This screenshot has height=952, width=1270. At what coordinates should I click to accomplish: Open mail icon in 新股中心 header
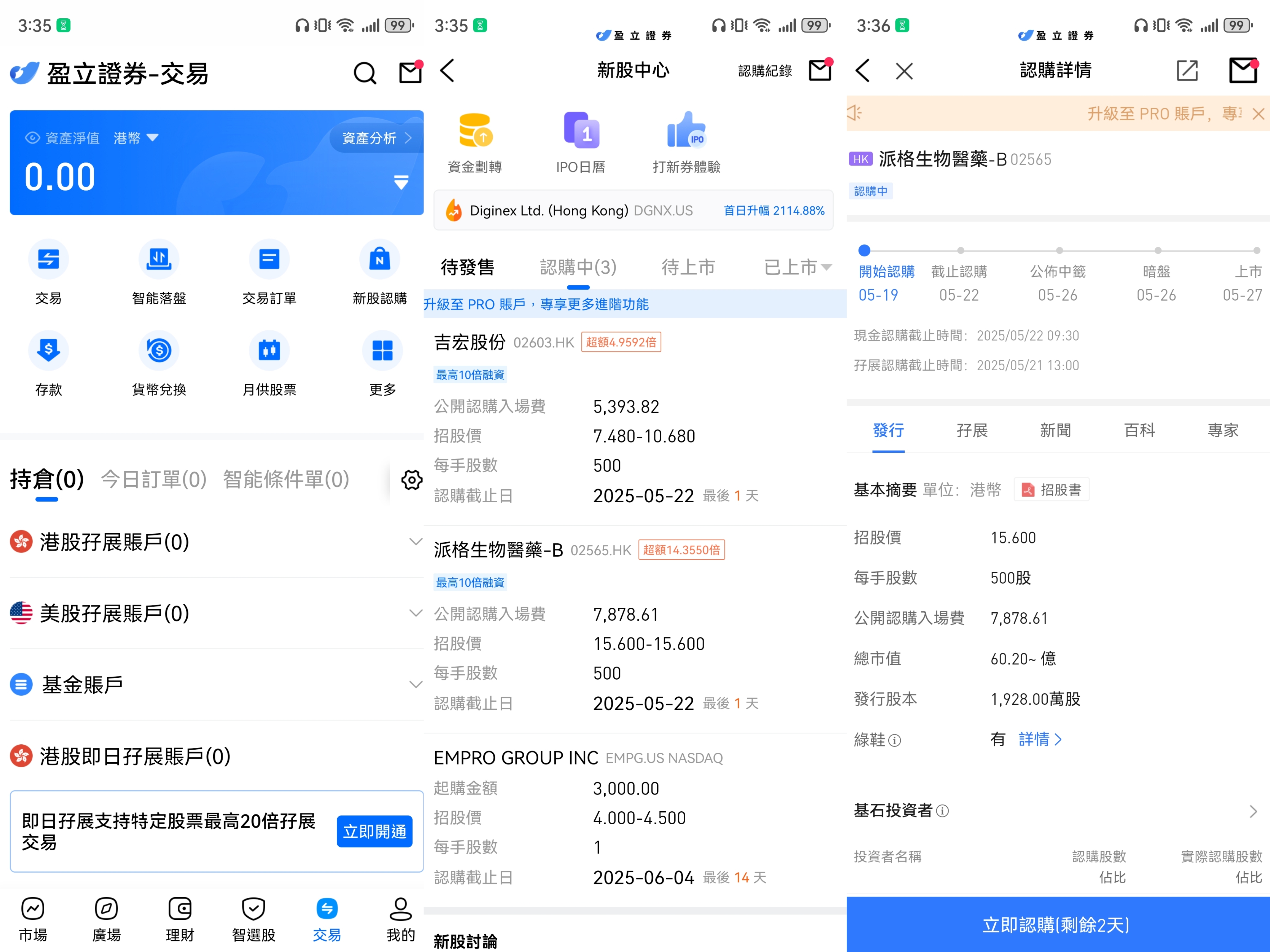pyautogui.click(x=820, y=70)
